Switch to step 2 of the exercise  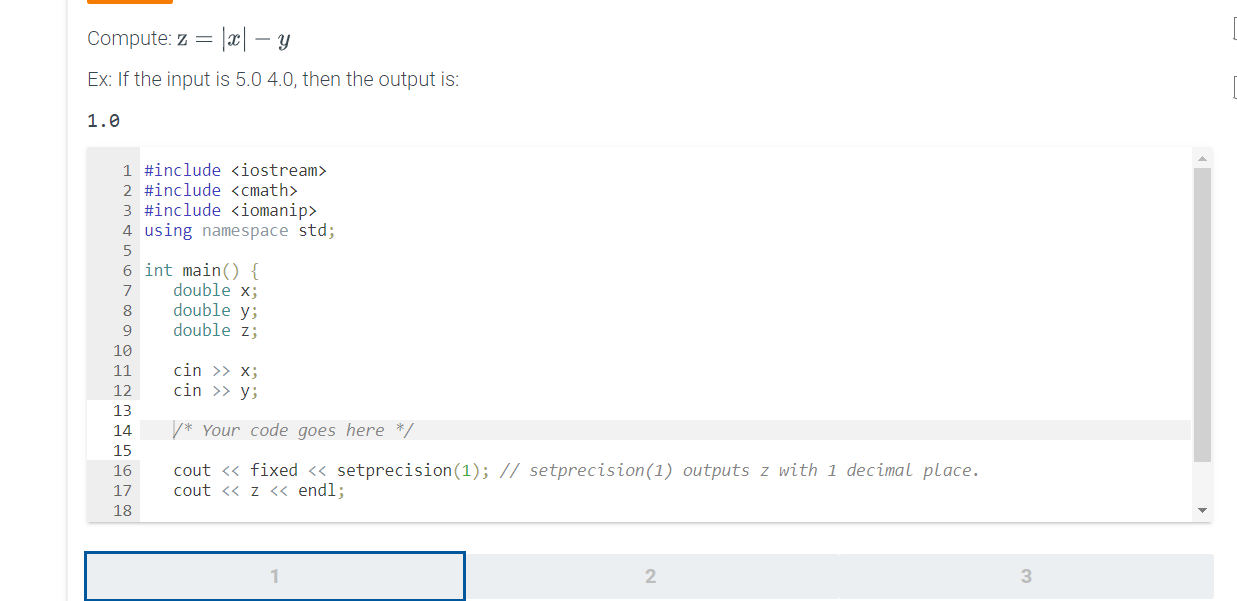650,575
